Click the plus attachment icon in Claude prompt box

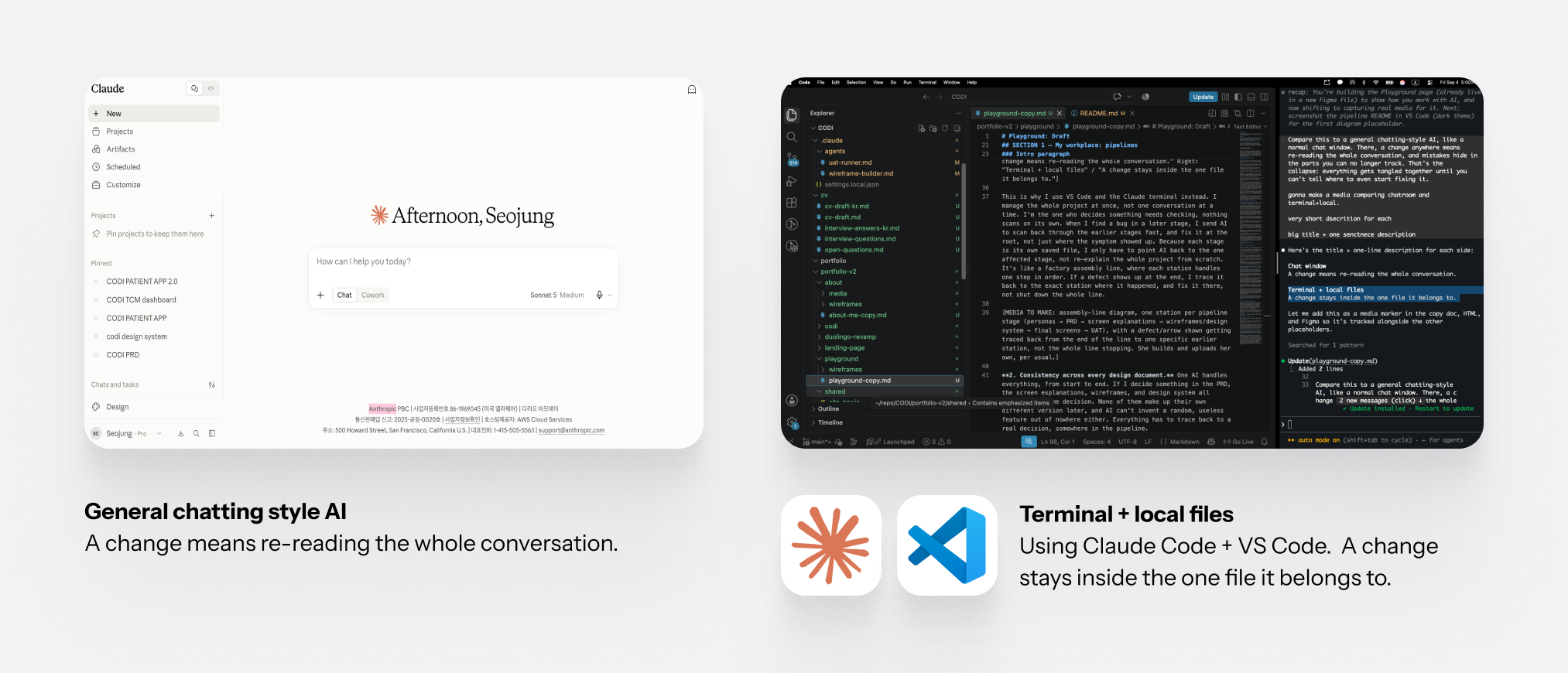320,295
